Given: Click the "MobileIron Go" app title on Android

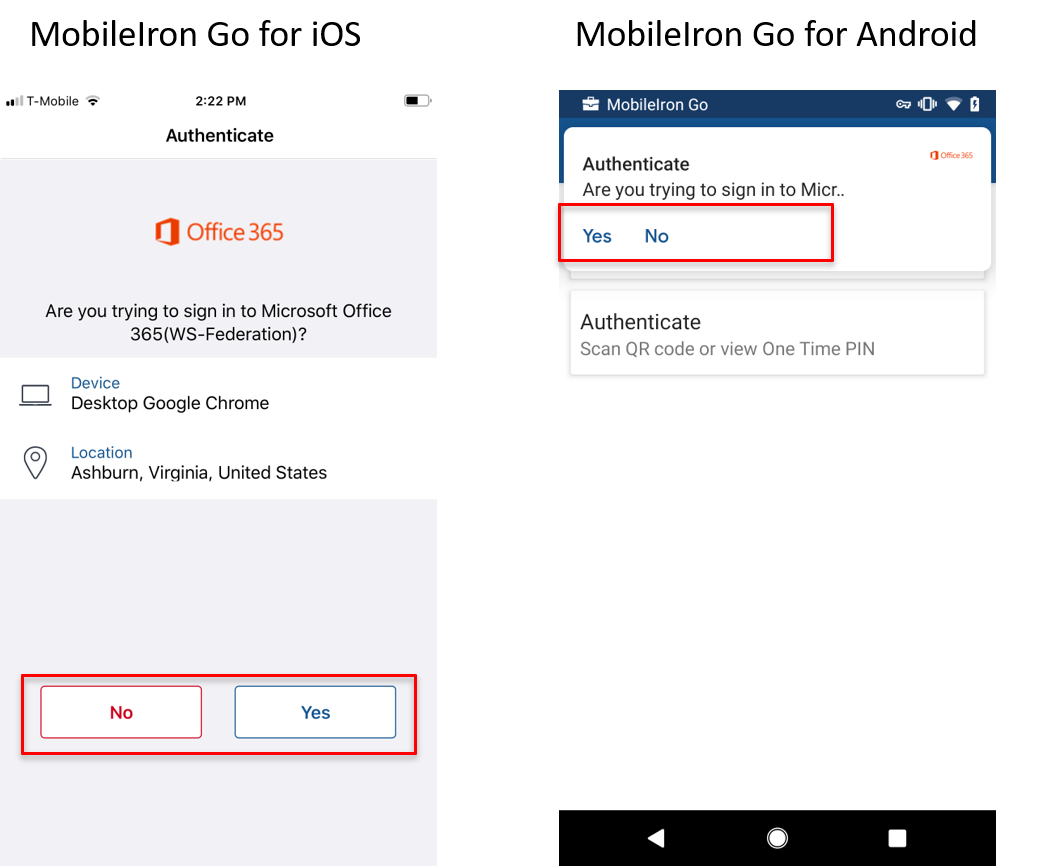Looking at the screenshot, I should point(657,105).
